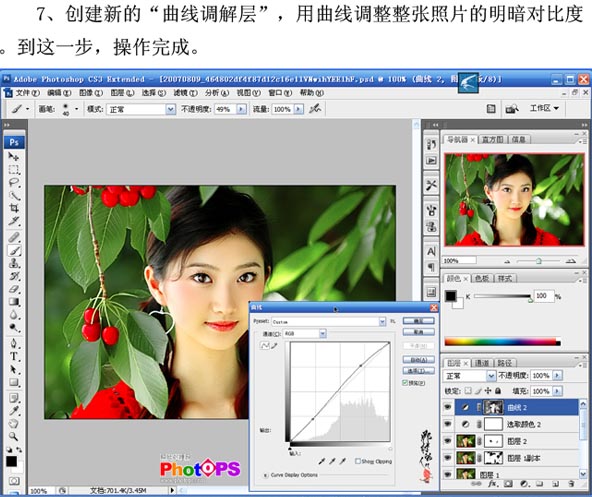Viewport: 592px width, 497px height.
Task: Select the Crop tool
Action: (14, 208)
